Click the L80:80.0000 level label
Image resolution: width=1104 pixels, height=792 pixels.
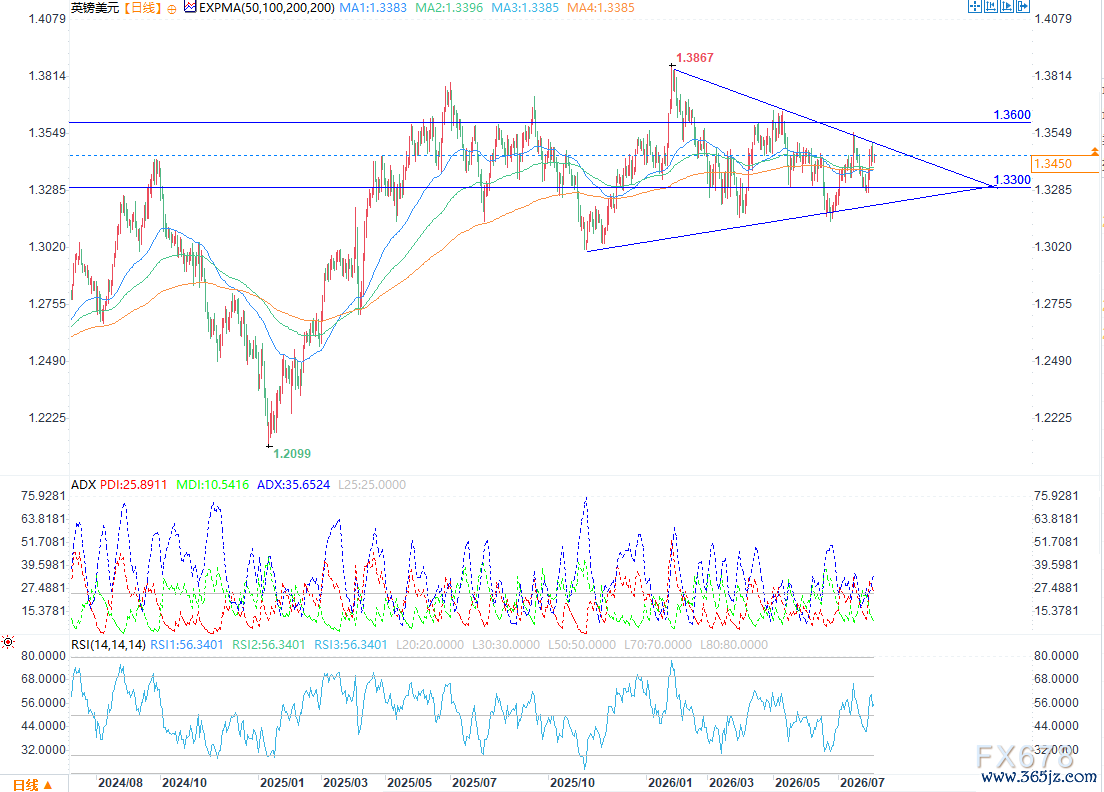734,644
